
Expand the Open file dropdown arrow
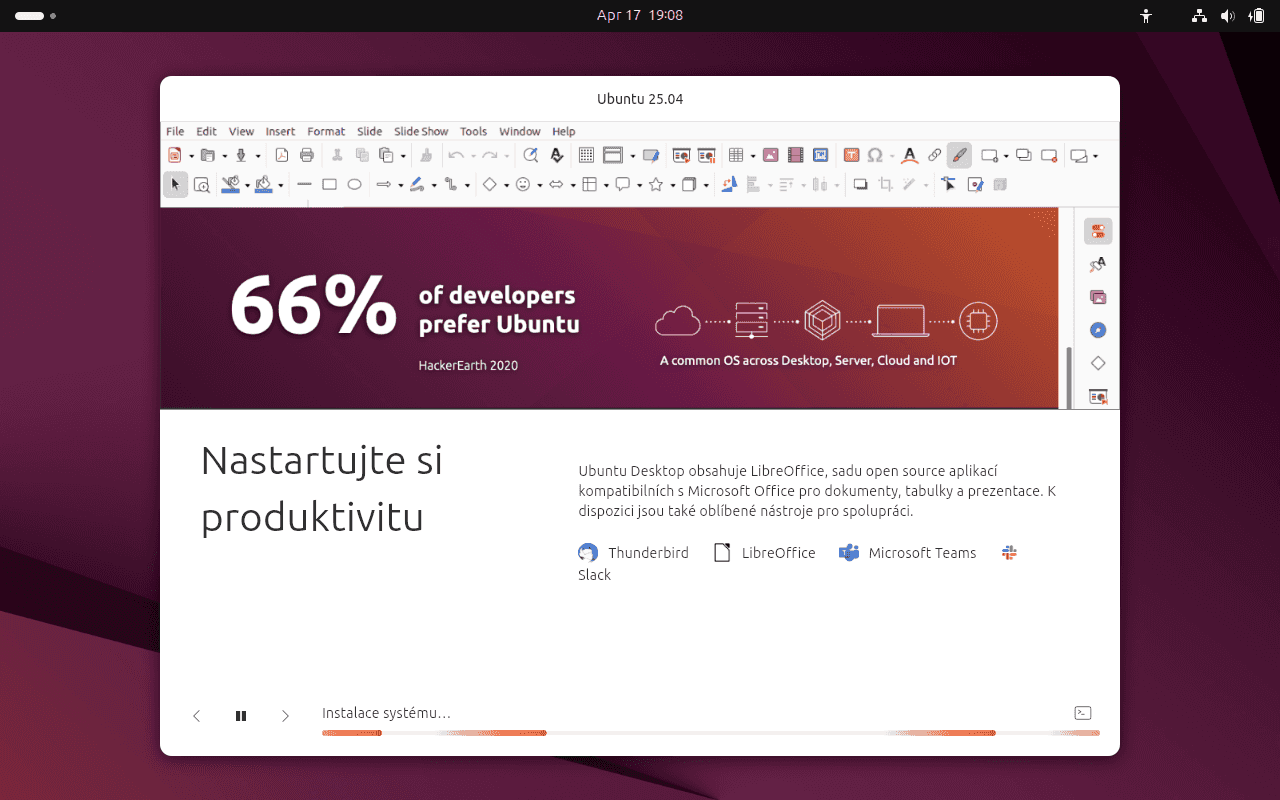[x=224, y=156]
